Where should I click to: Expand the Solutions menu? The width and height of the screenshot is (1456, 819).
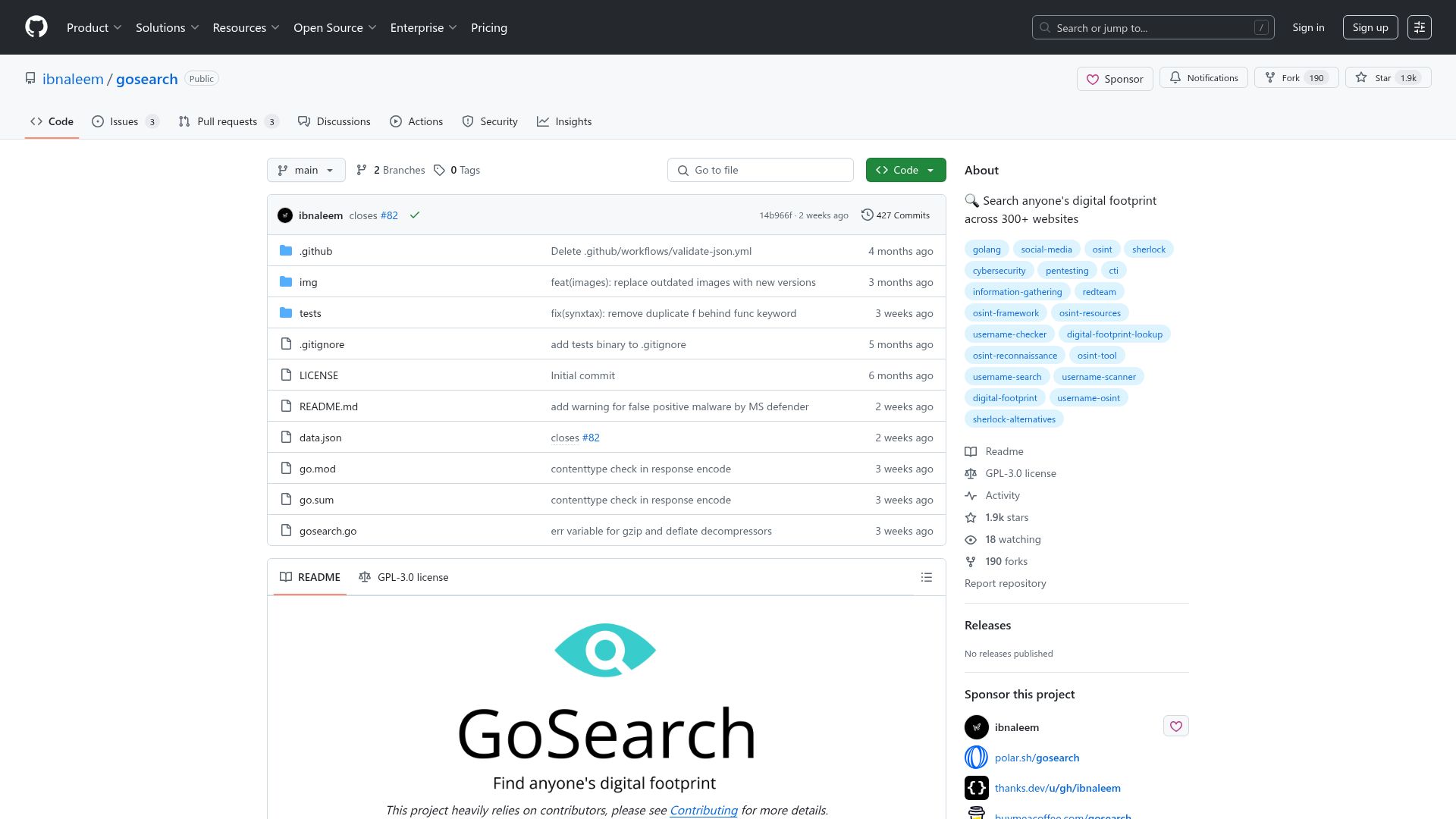tap(167, 27)
